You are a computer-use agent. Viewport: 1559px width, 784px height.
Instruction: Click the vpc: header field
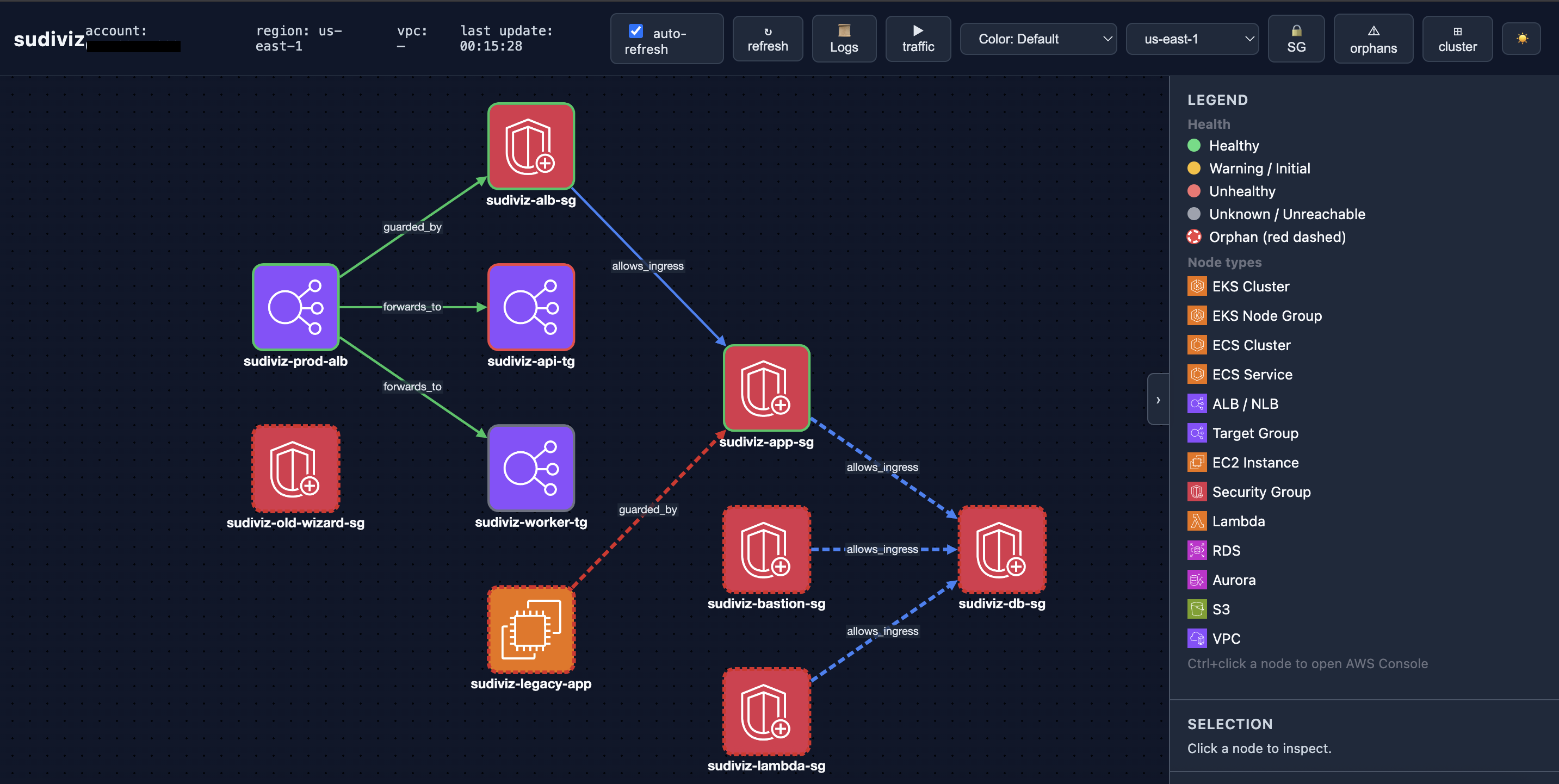[x=412, y=39]
